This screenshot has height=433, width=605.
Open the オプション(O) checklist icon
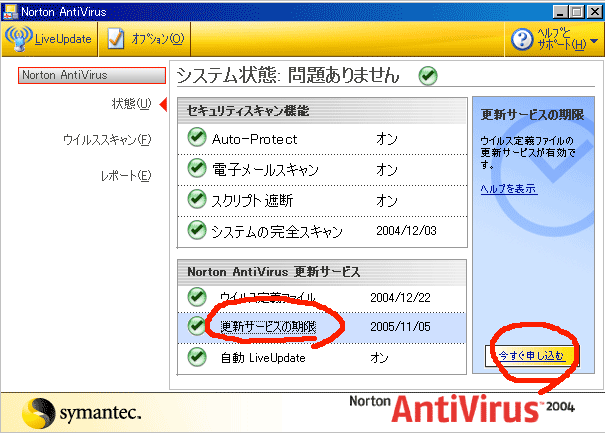click(x=116, y=38)
